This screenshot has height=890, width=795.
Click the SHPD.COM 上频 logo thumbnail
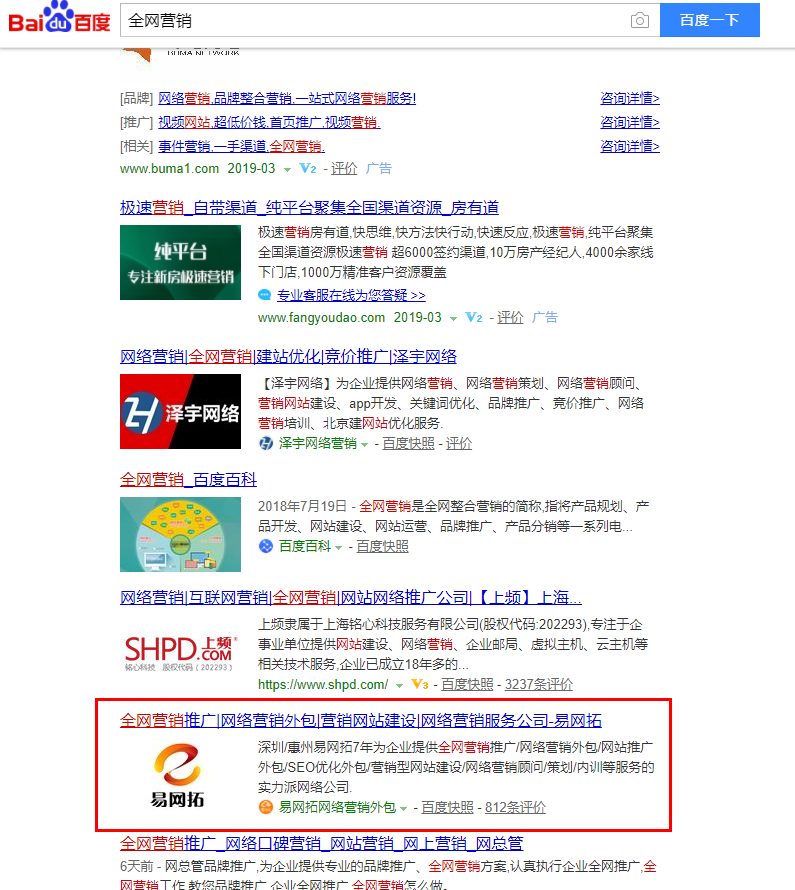(180, 653)
